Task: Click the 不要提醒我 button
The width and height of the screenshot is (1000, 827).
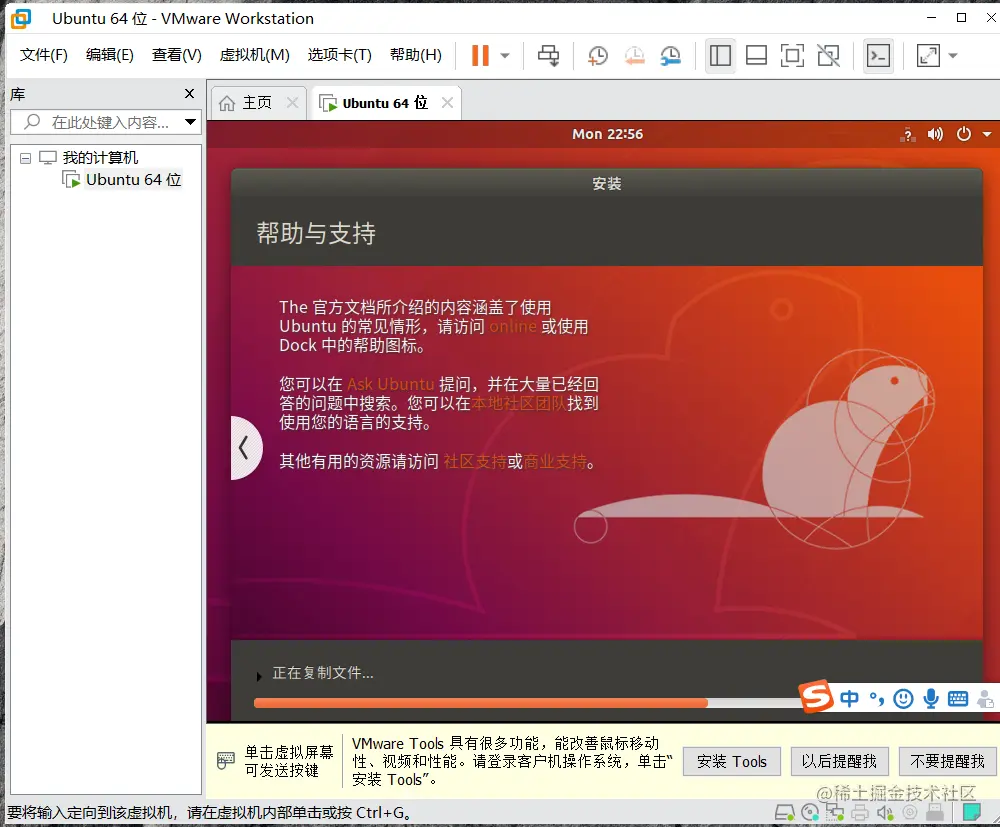Action: pyautogui.click(x=948, y=761)
